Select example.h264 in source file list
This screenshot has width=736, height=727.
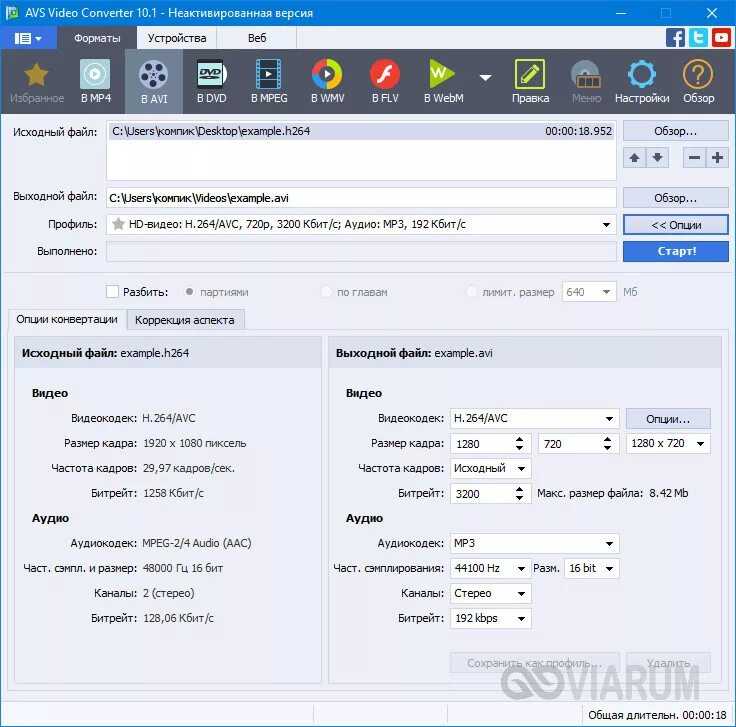361,131
